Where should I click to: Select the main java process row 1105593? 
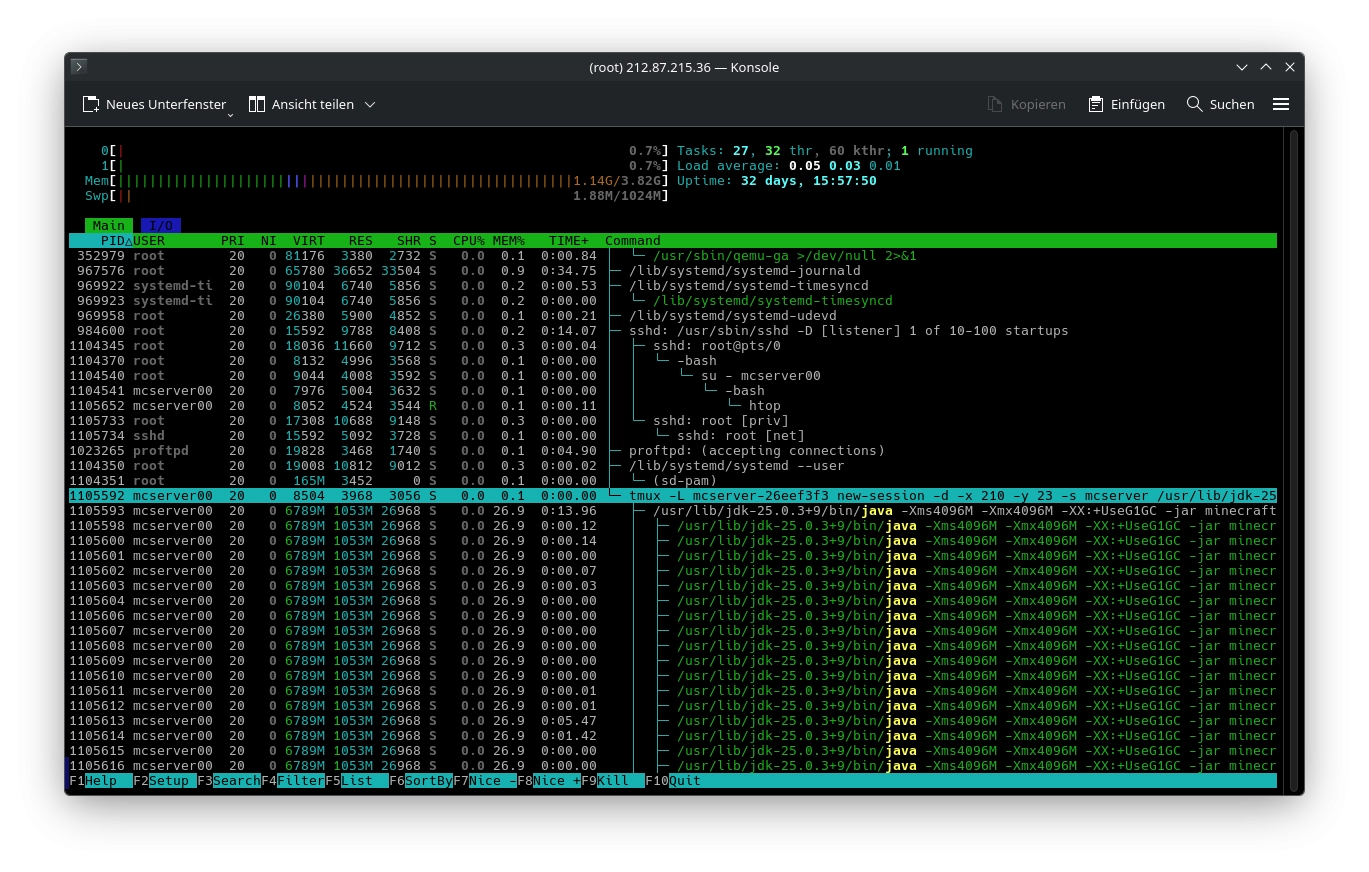(673, 511)
